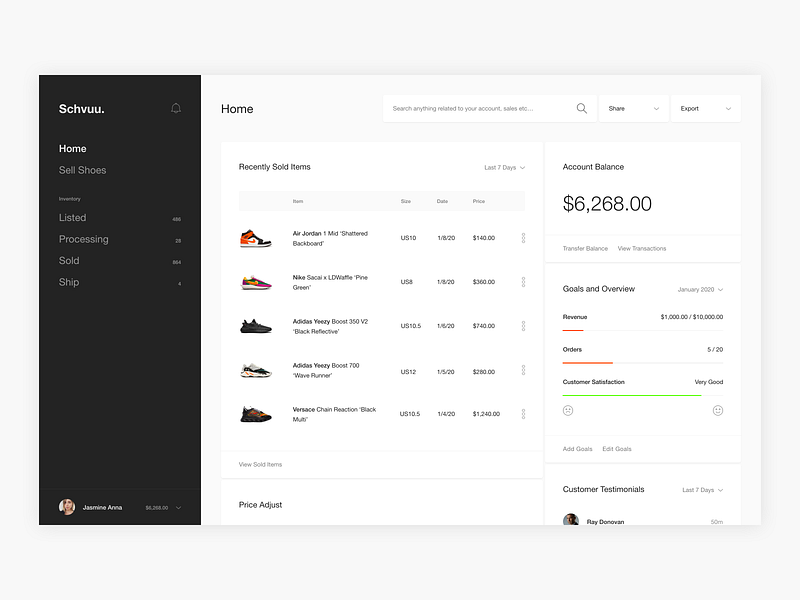
Task: Change Customer Testimonials Last 7 Days filter
Action: pyautogui.click(x=703, y=490)
